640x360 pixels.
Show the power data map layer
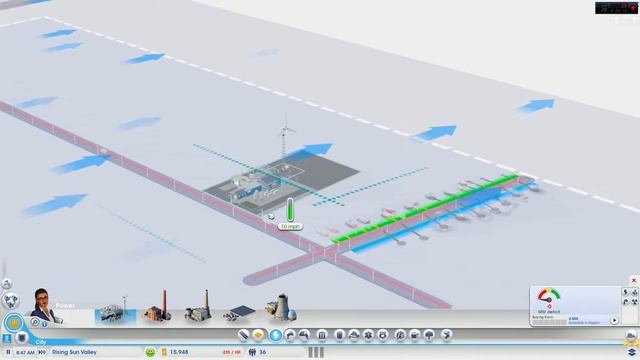point(625,292)
